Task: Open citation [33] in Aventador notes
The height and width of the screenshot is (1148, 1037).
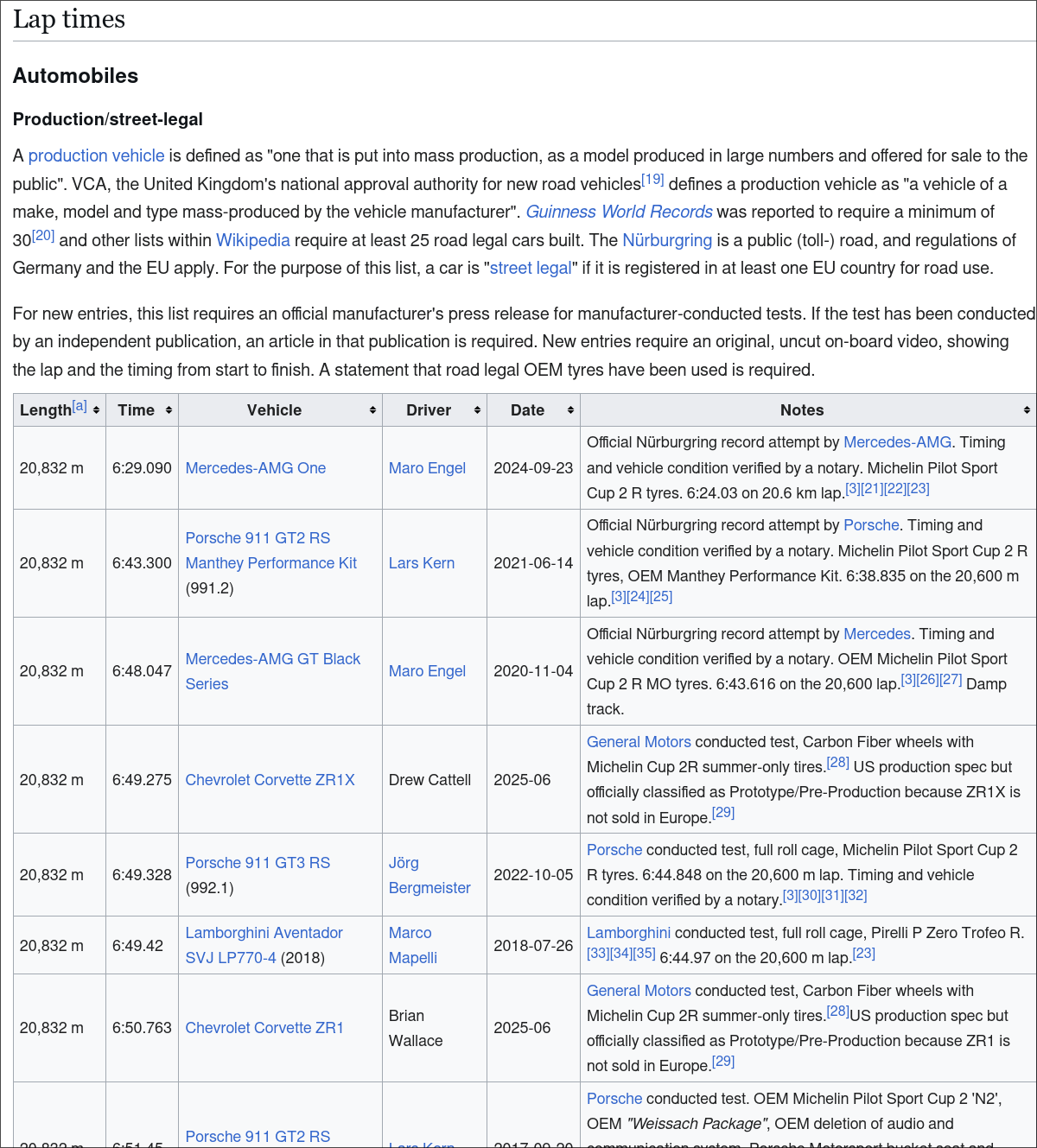Action: pyautogui.click(x=598, y=953)
